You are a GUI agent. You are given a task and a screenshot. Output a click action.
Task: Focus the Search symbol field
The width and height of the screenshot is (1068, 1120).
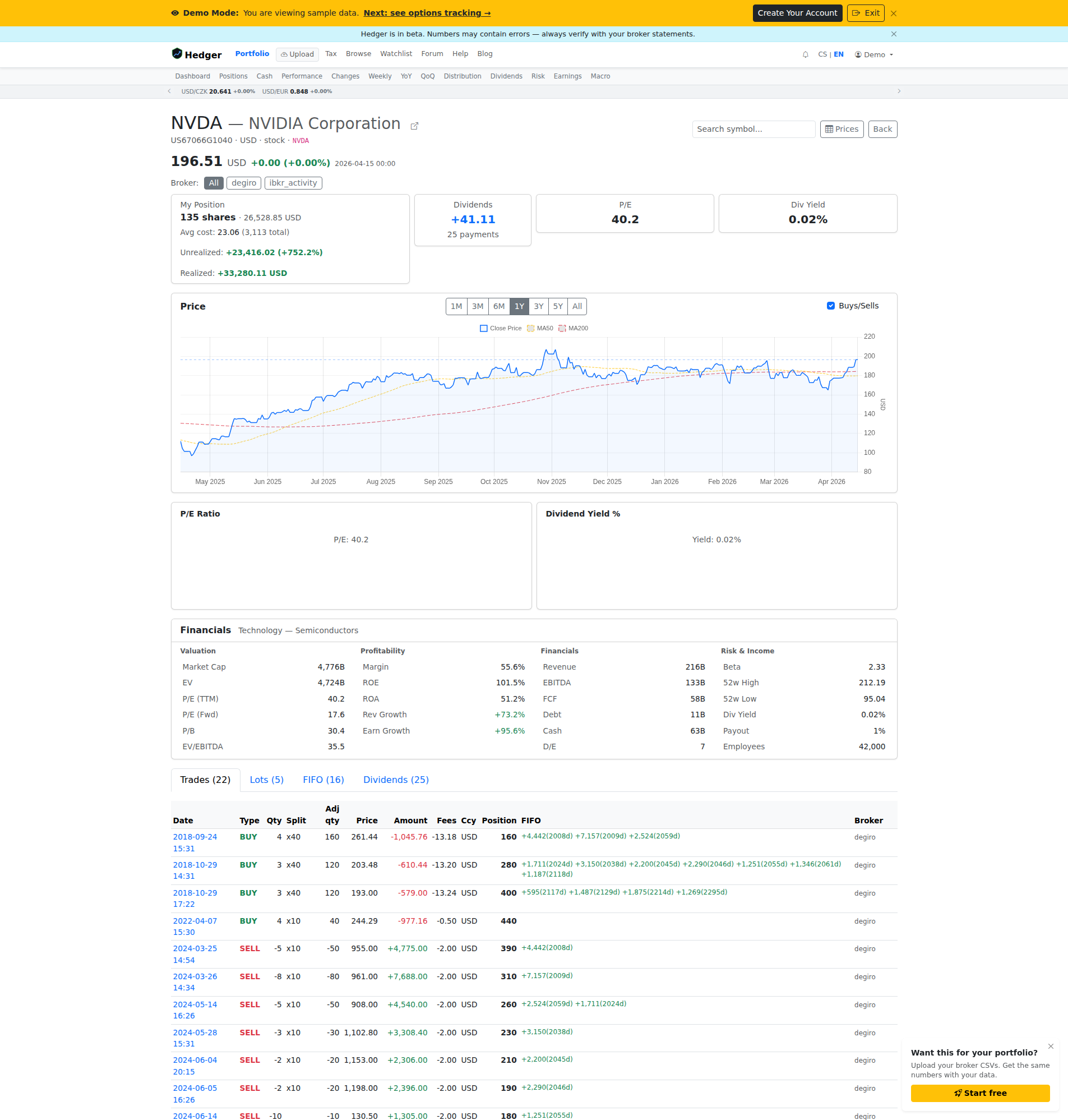(753, 129)
